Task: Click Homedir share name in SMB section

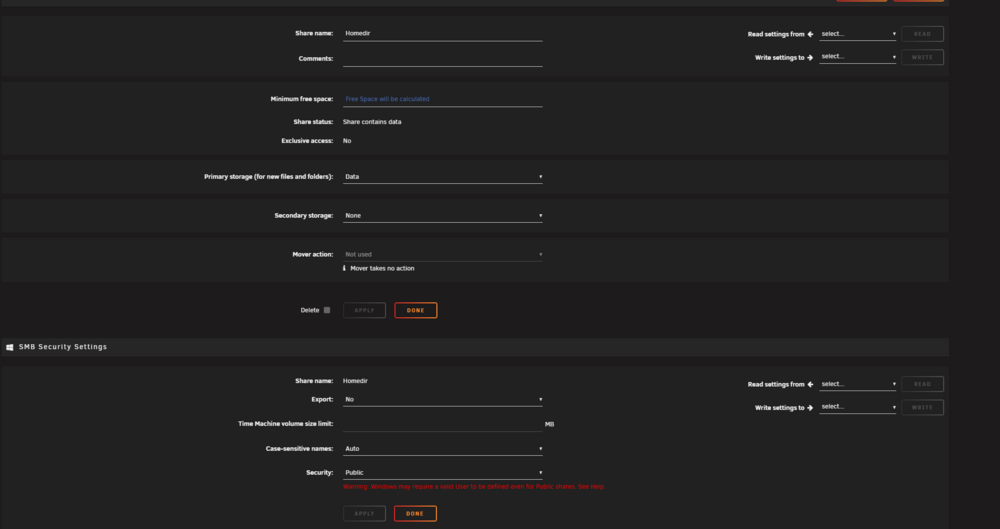Action: 355,381
